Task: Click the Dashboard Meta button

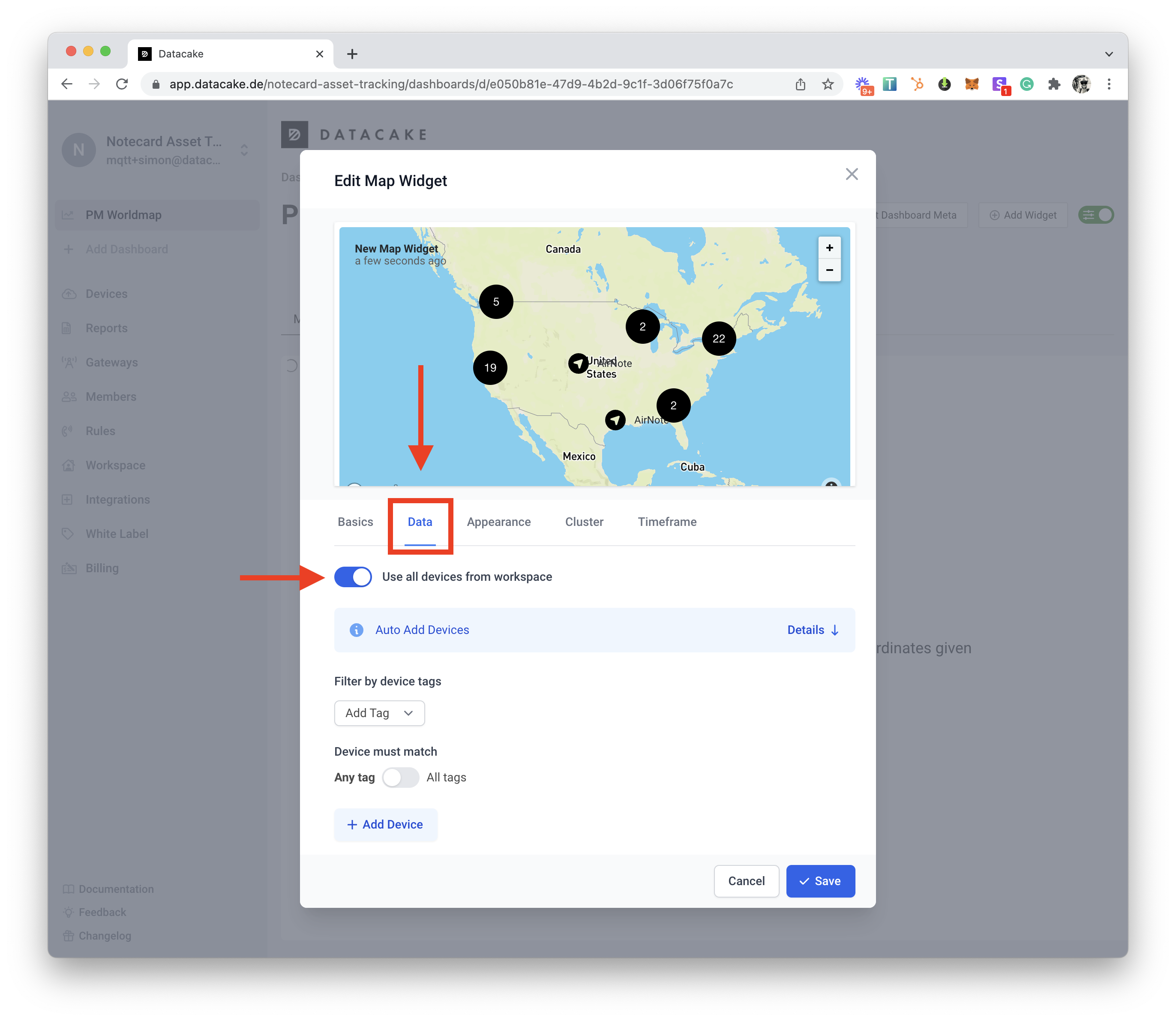Action: (x=921, y=215)
